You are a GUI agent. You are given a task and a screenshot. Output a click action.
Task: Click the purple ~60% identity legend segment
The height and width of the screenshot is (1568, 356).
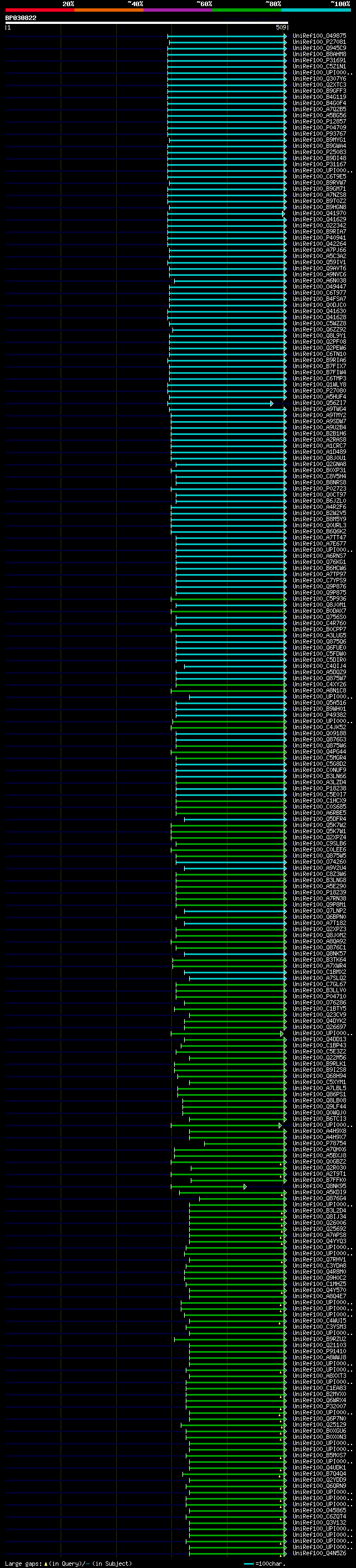coord(179,10)
